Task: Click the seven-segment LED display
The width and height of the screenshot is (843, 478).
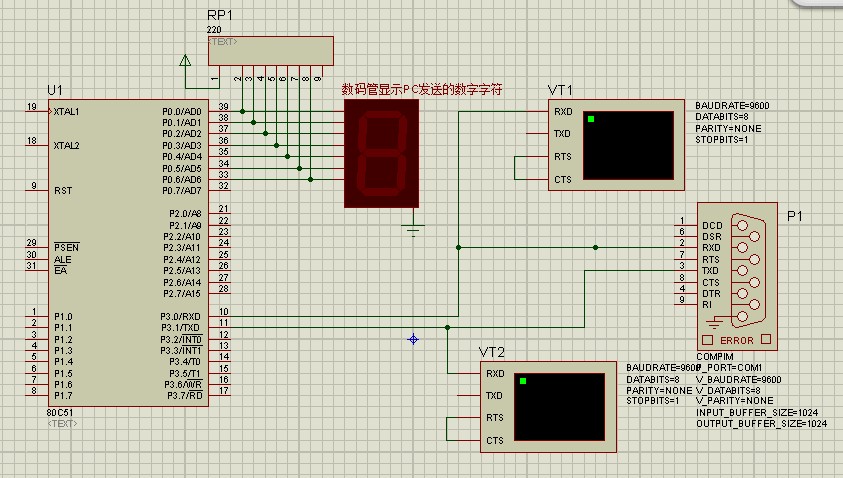Action: pyautogui.click(x=381, y=153)
